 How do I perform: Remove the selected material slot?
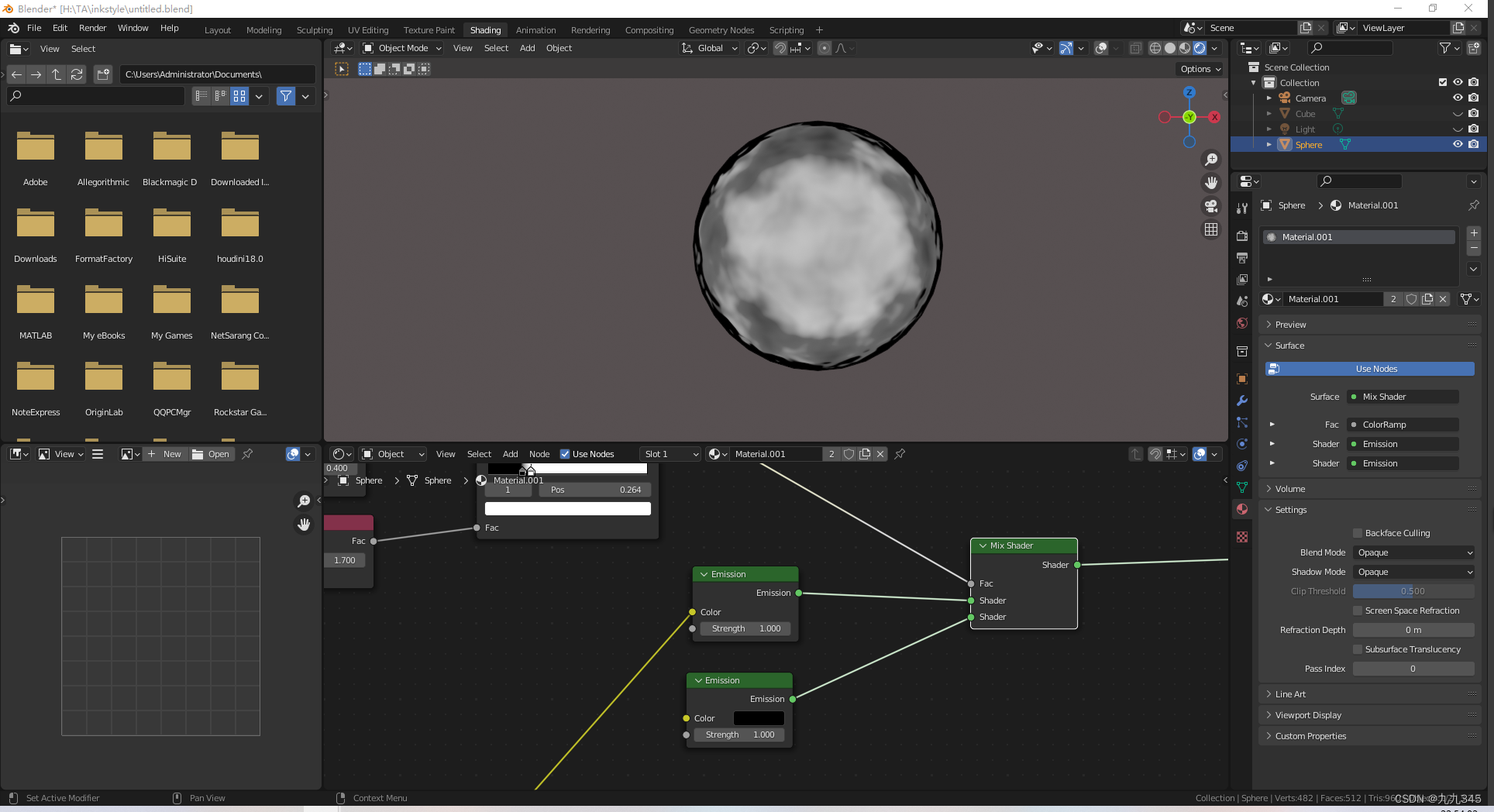pos(1474,248)
